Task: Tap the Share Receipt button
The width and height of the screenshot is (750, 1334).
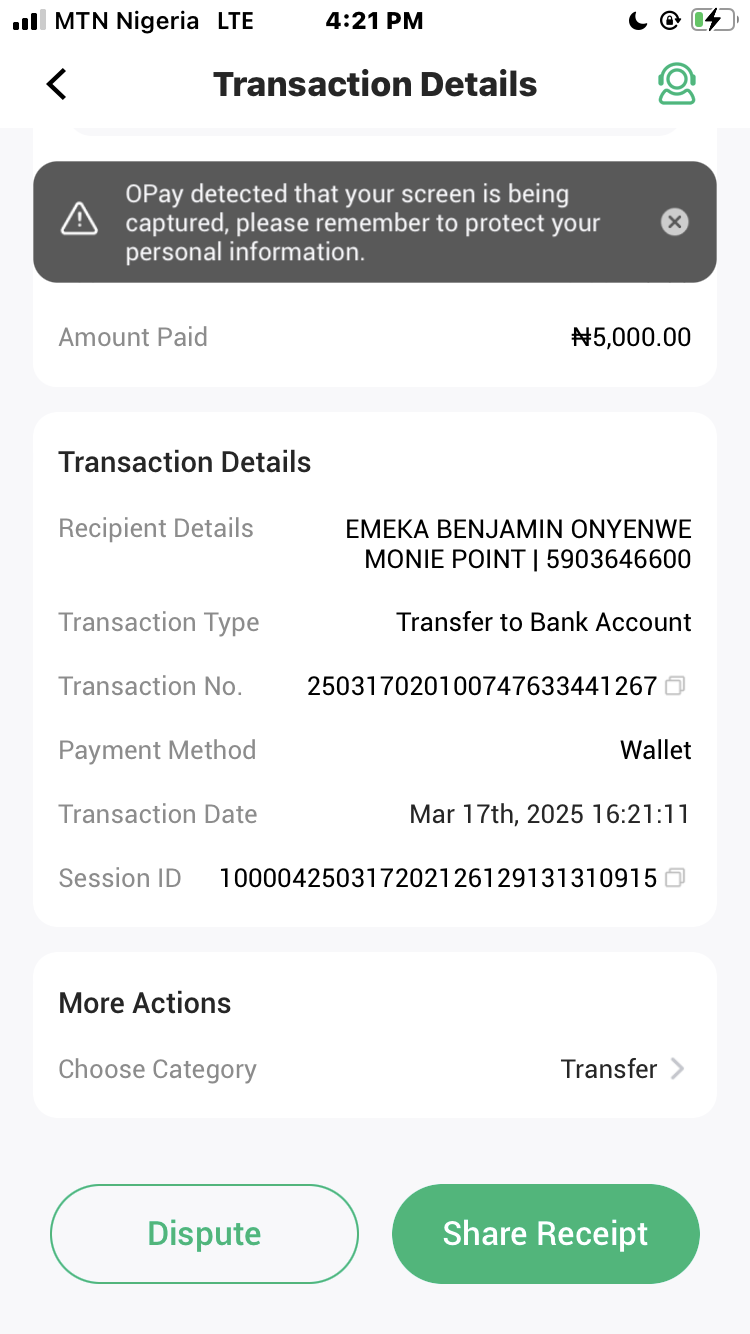Action: tap(545, 1233)
